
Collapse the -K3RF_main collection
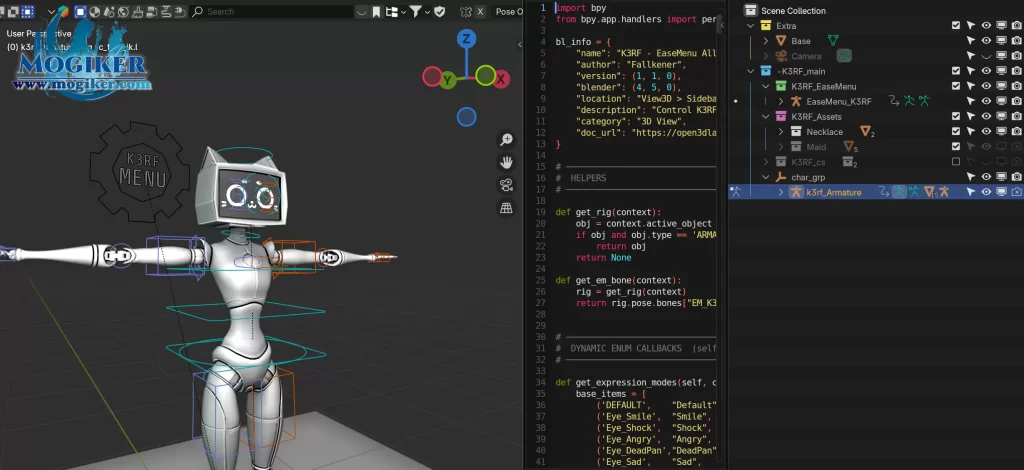tap(751, 70)
